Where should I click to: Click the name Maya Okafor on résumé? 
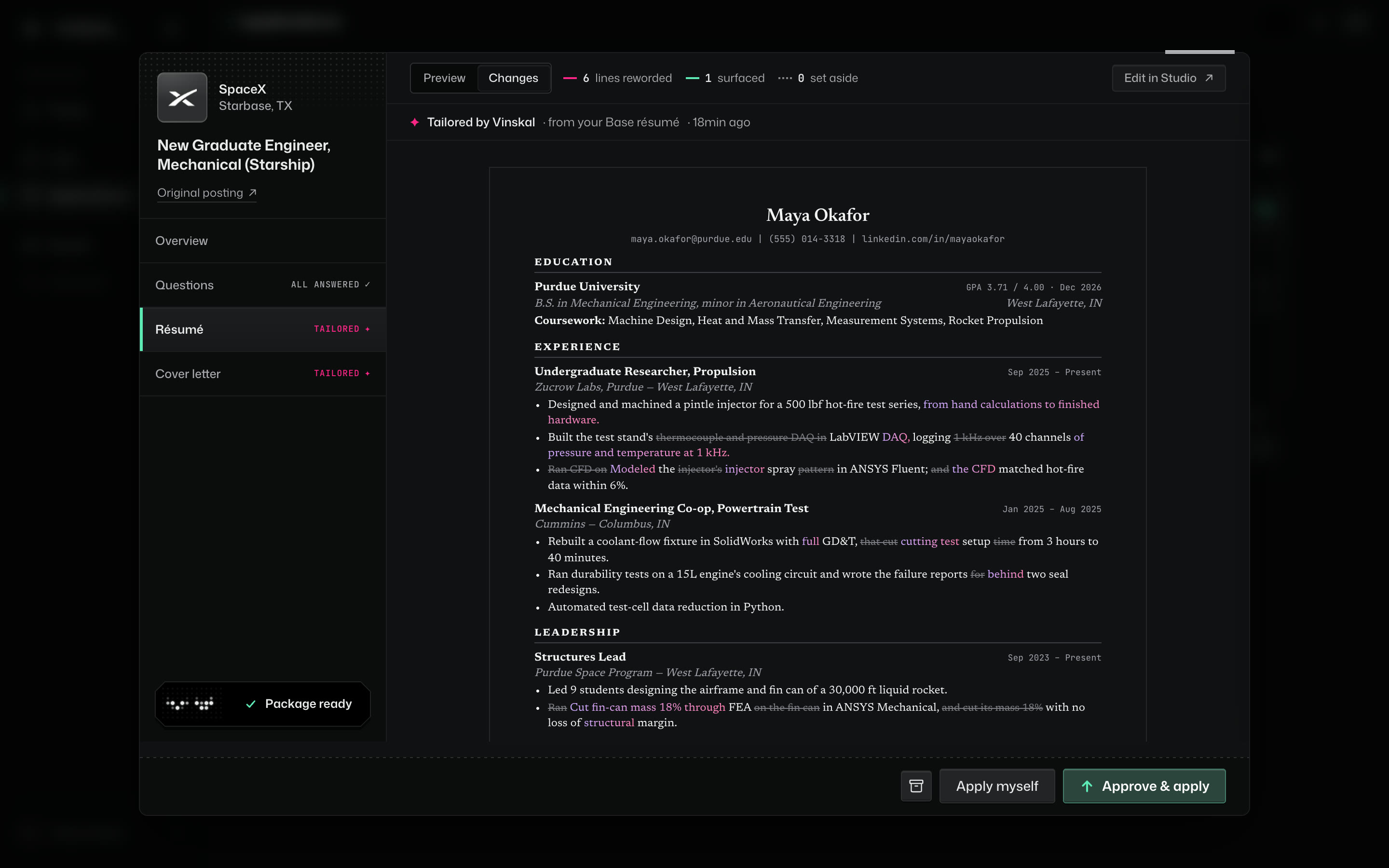pyautogui.click(x=817, y=215)
